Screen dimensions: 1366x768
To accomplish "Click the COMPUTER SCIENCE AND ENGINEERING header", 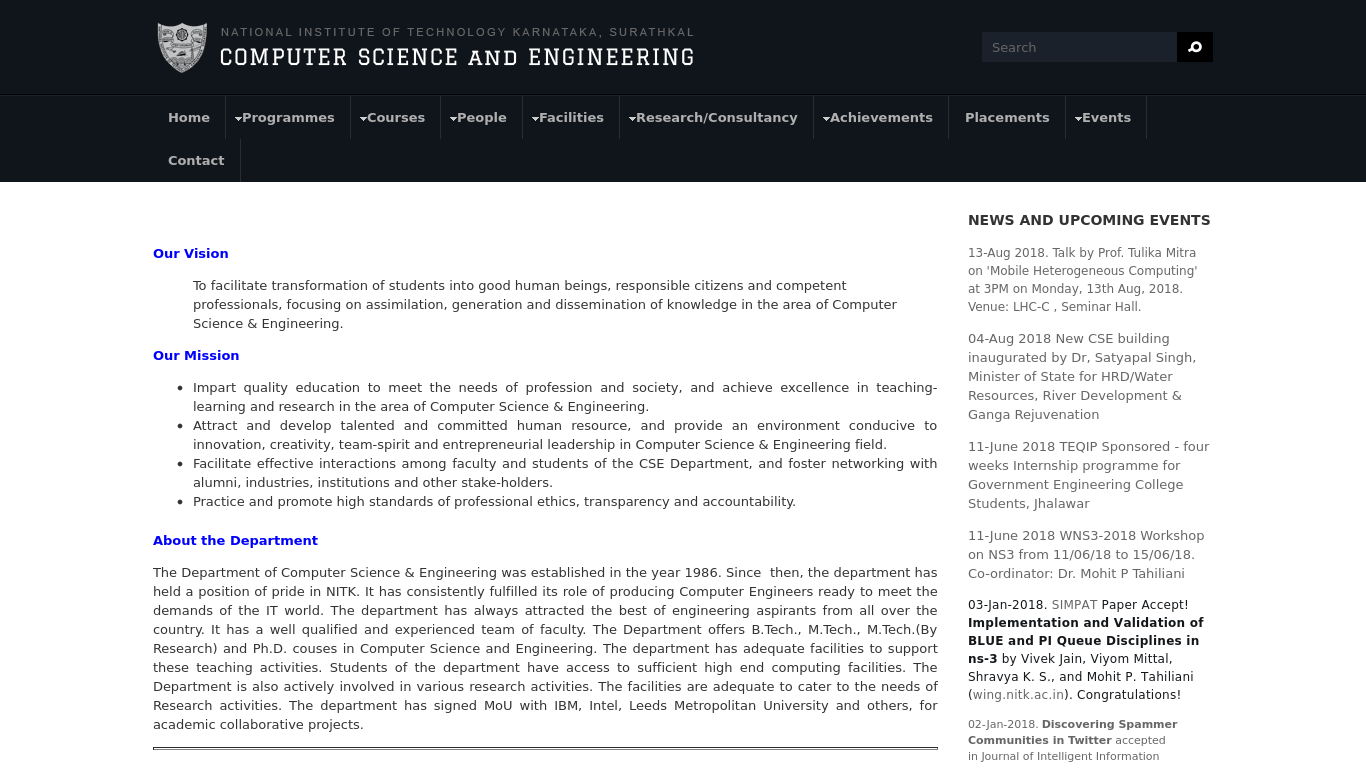I will (456, 57).
